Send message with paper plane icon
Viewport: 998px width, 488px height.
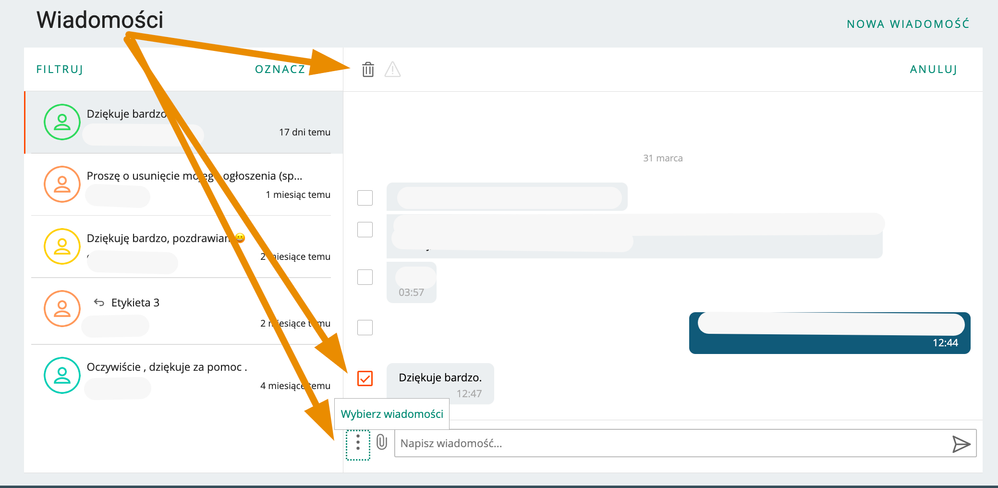(961, 443)
